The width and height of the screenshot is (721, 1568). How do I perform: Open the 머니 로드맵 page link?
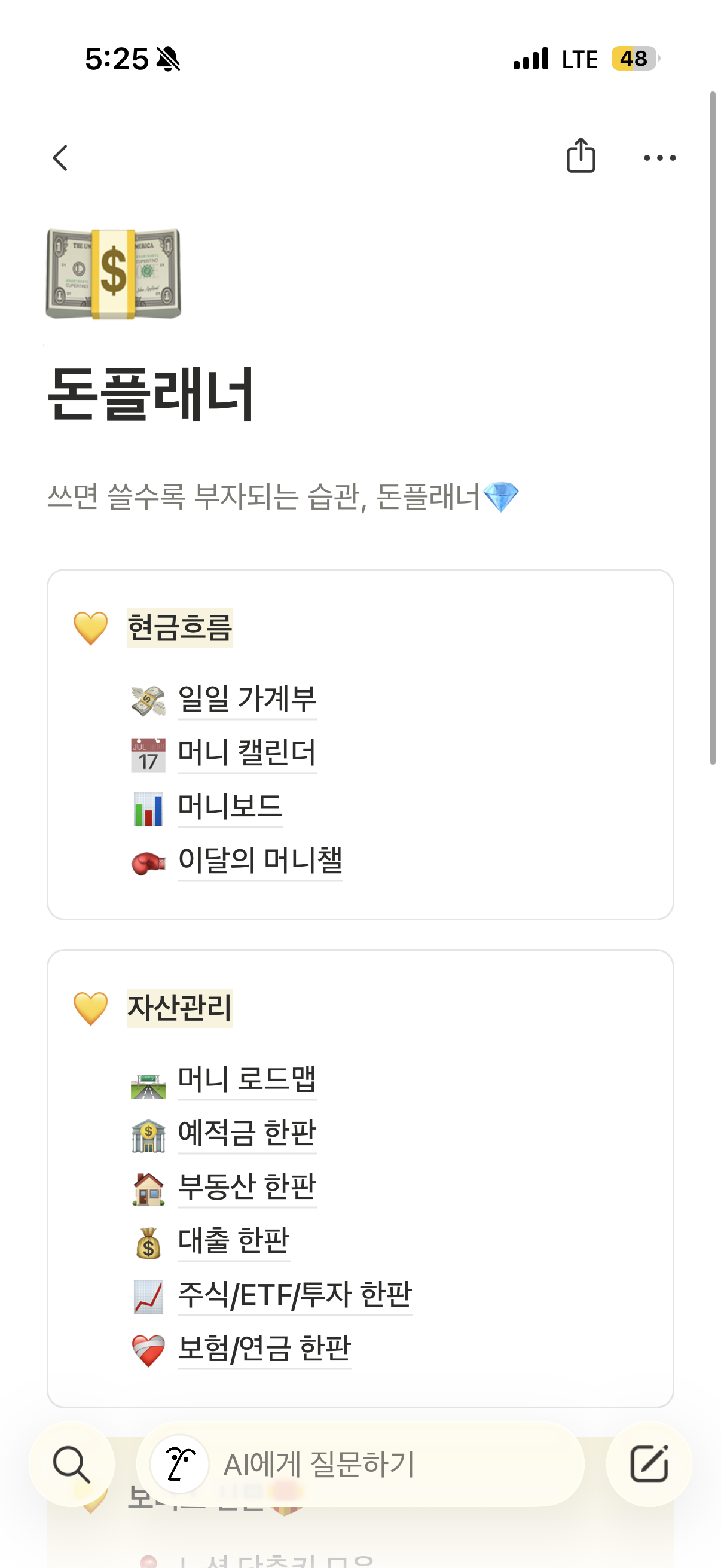tap(246, 1080)
